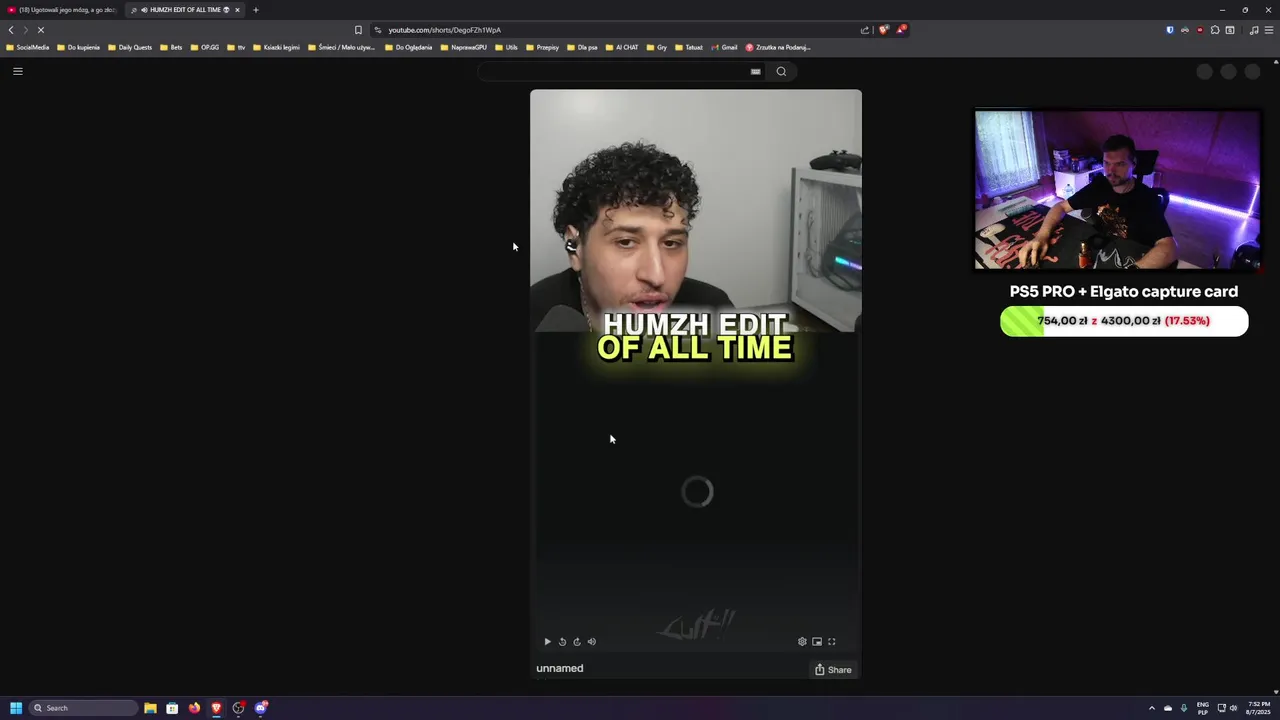The image size is (1280, 720).
Task: Click the red circular extension icon
Action: (1200, 30)
